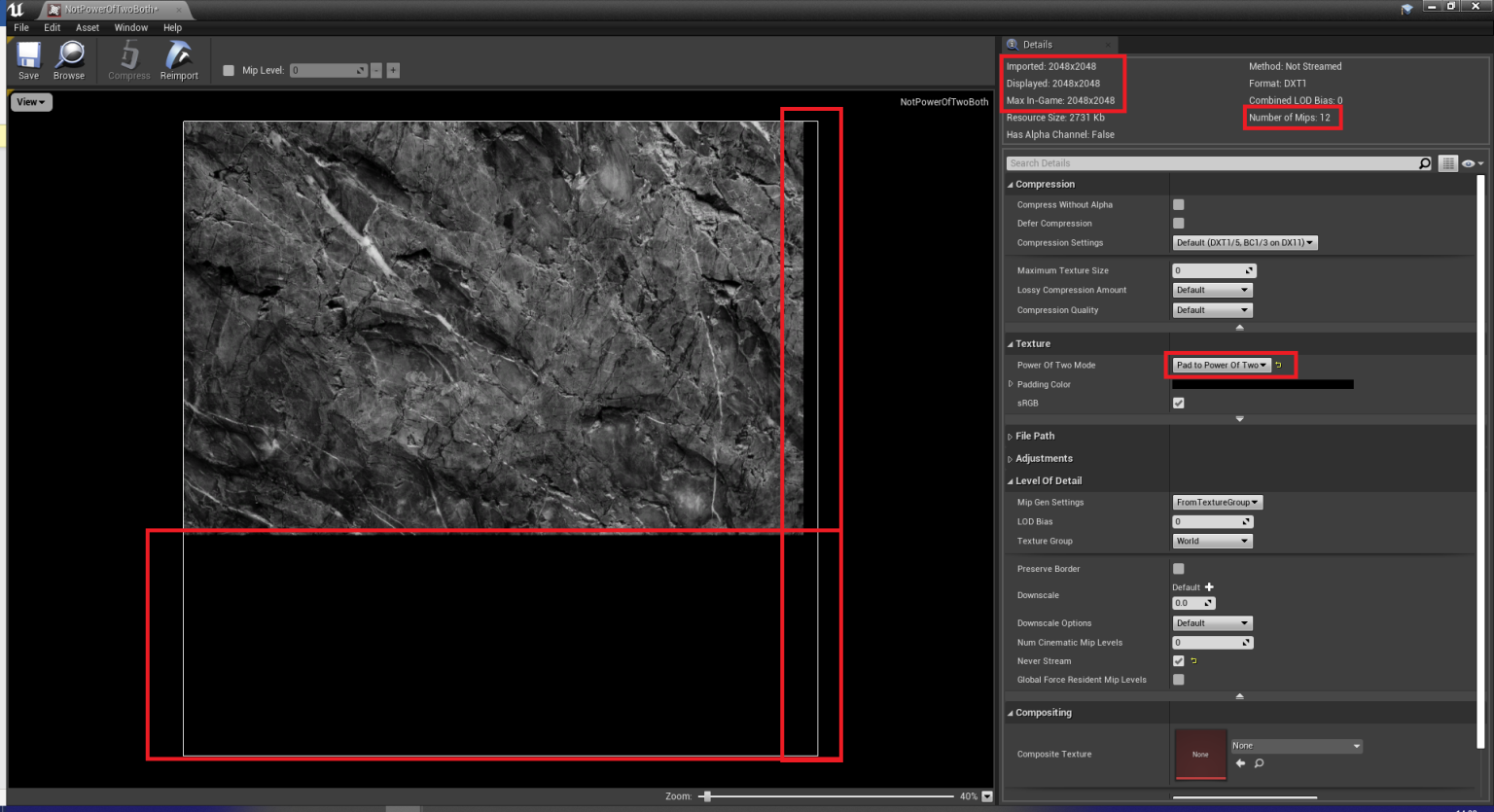Open the Padding Color swatch
This screenshot has height=812, width=1494.
[x=1261, y=383]
